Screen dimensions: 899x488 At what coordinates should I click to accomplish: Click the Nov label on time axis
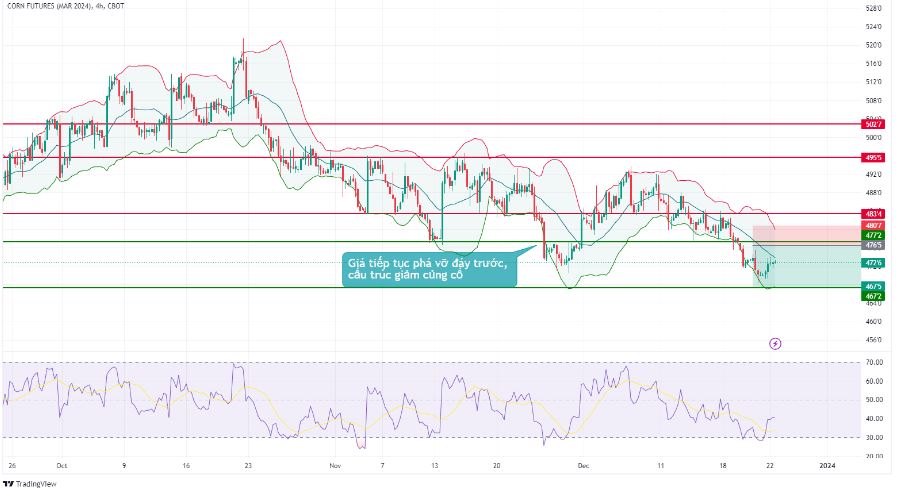(x=334, y=466)
